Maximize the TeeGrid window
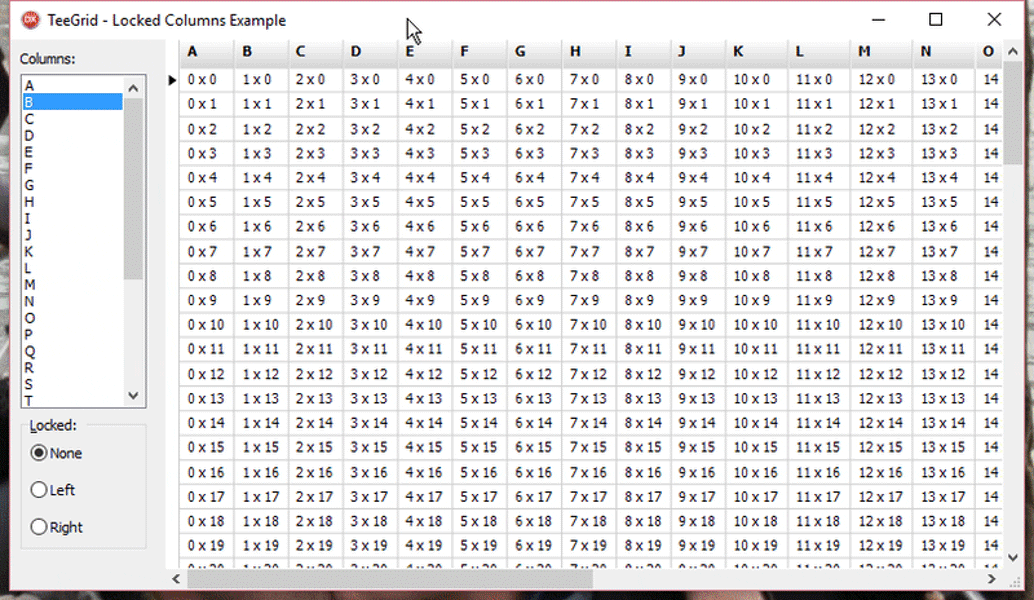The width and height of the screenshot is (1034, 600). (x=935, y=20)
